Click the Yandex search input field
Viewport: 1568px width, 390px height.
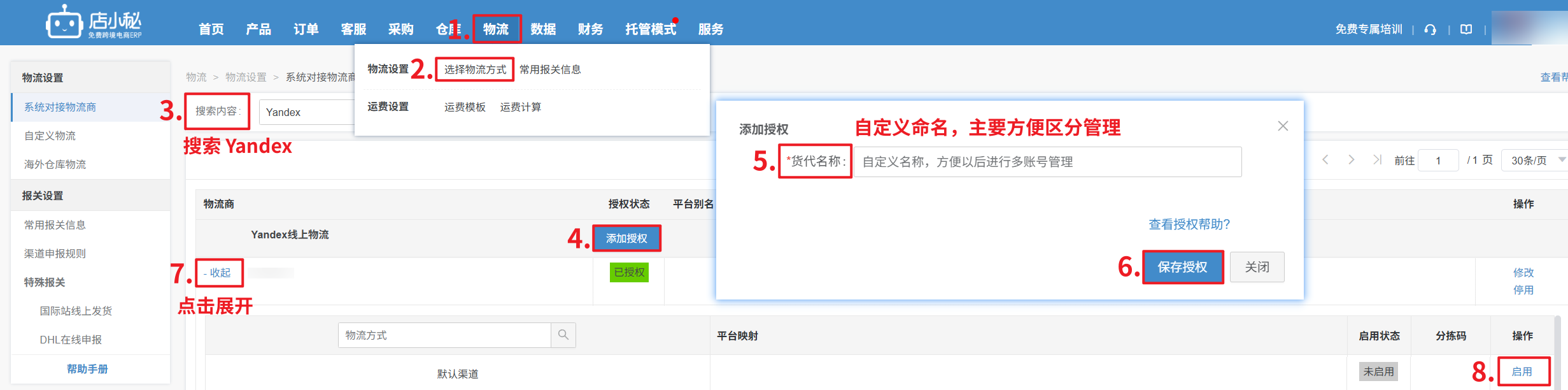307,112
